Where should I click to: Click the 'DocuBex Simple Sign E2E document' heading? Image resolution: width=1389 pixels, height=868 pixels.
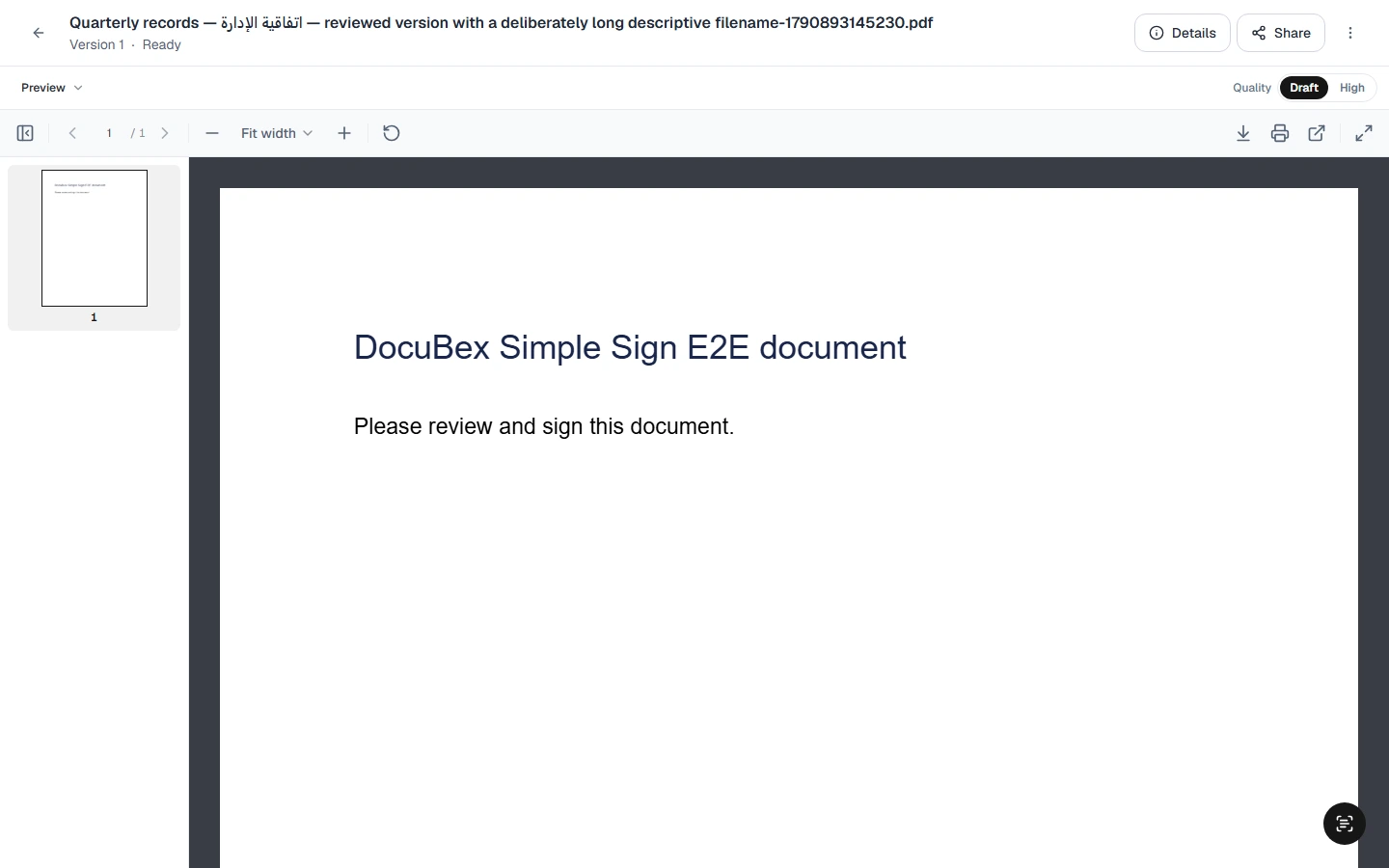630,347
